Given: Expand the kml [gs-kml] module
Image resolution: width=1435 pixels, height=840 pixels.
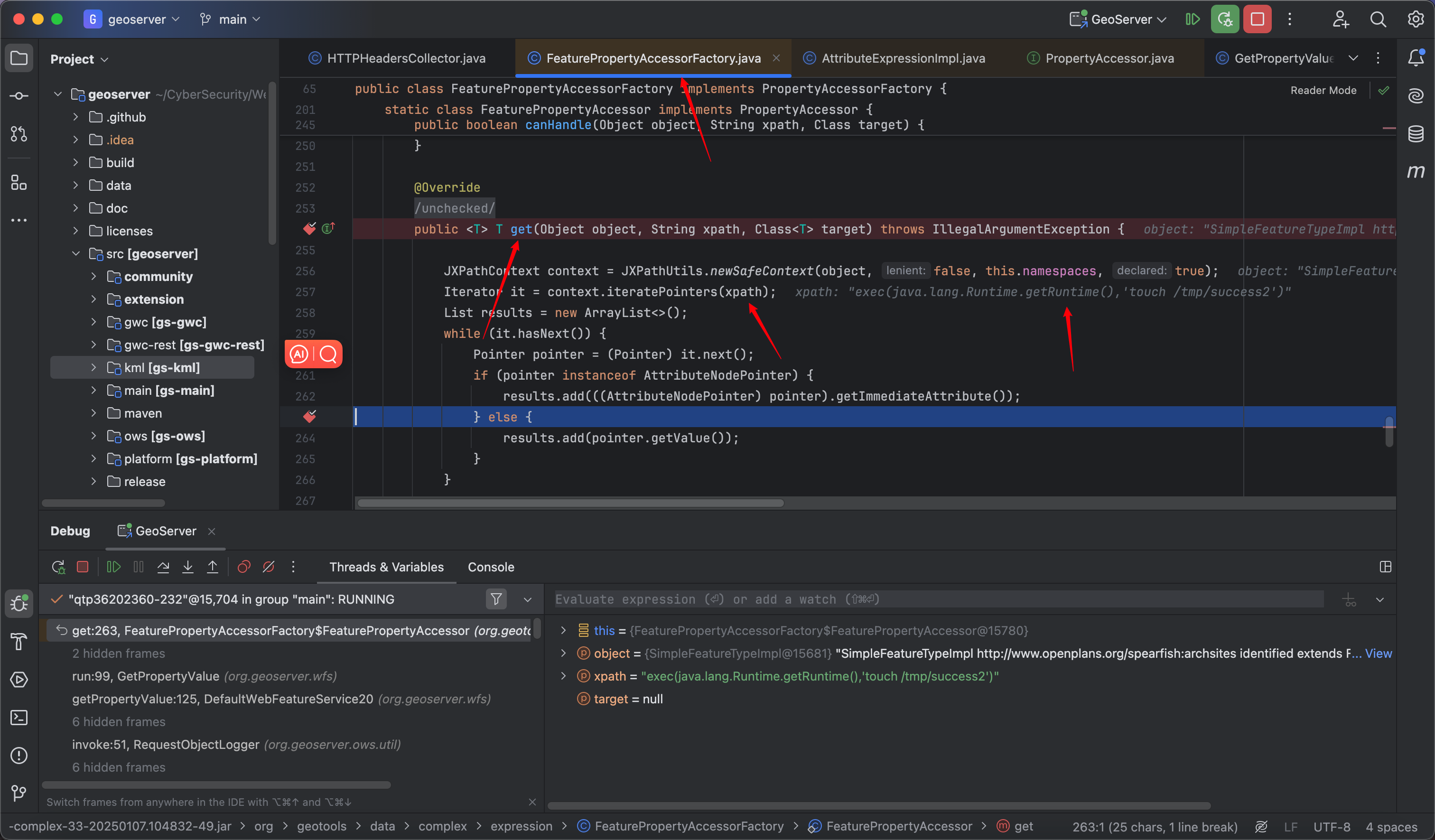Looking at the screenshot, I should (93, 368).
